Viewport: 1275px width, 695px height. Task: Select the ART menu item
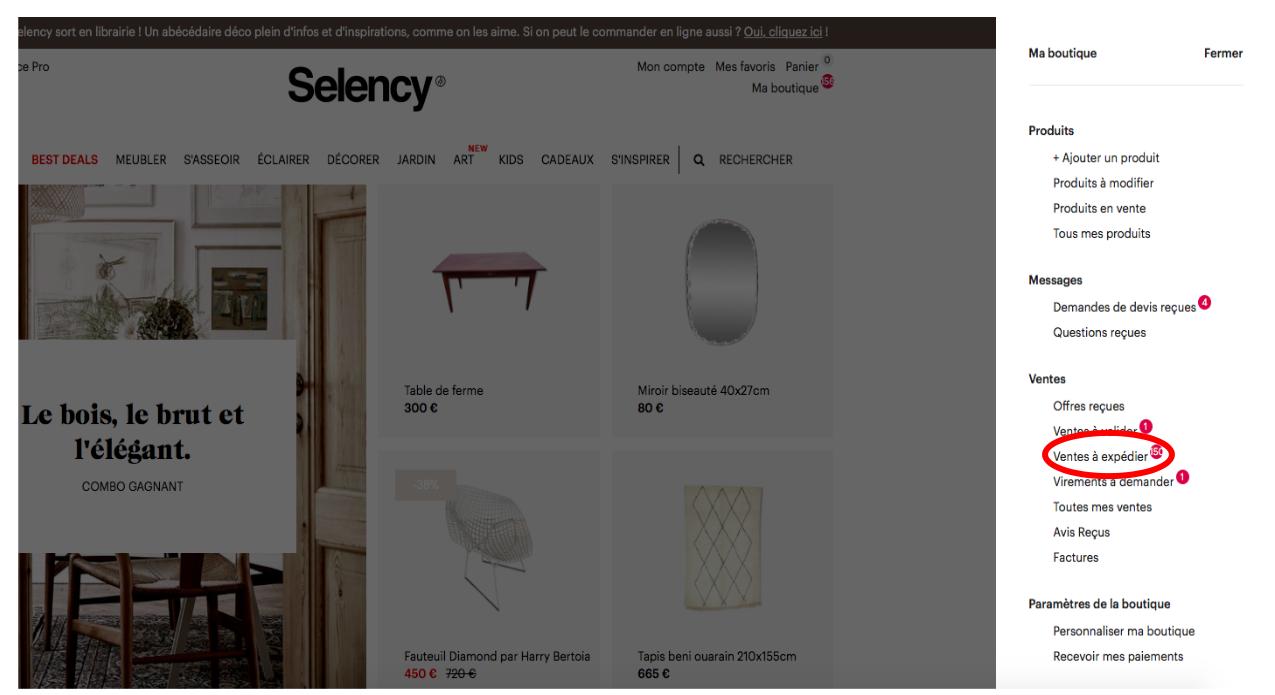(x=464, y=160)
